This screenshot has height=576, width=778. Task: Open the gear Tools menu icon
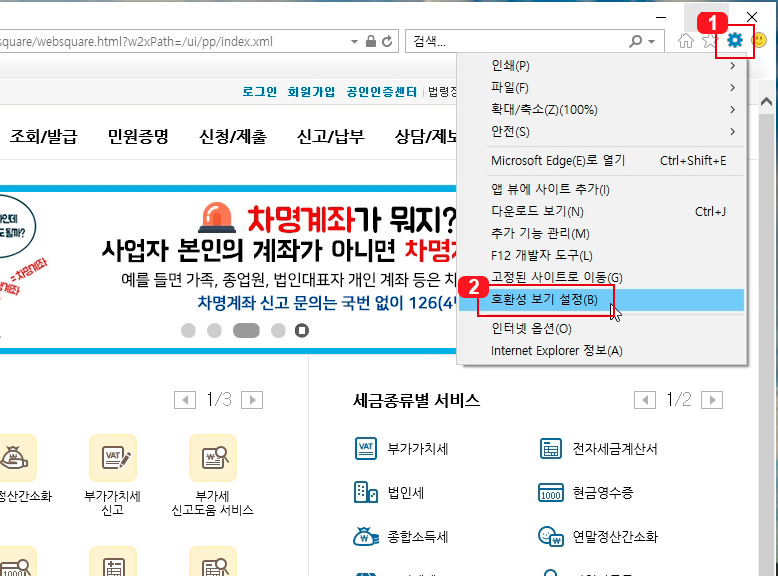pos(735,40)
